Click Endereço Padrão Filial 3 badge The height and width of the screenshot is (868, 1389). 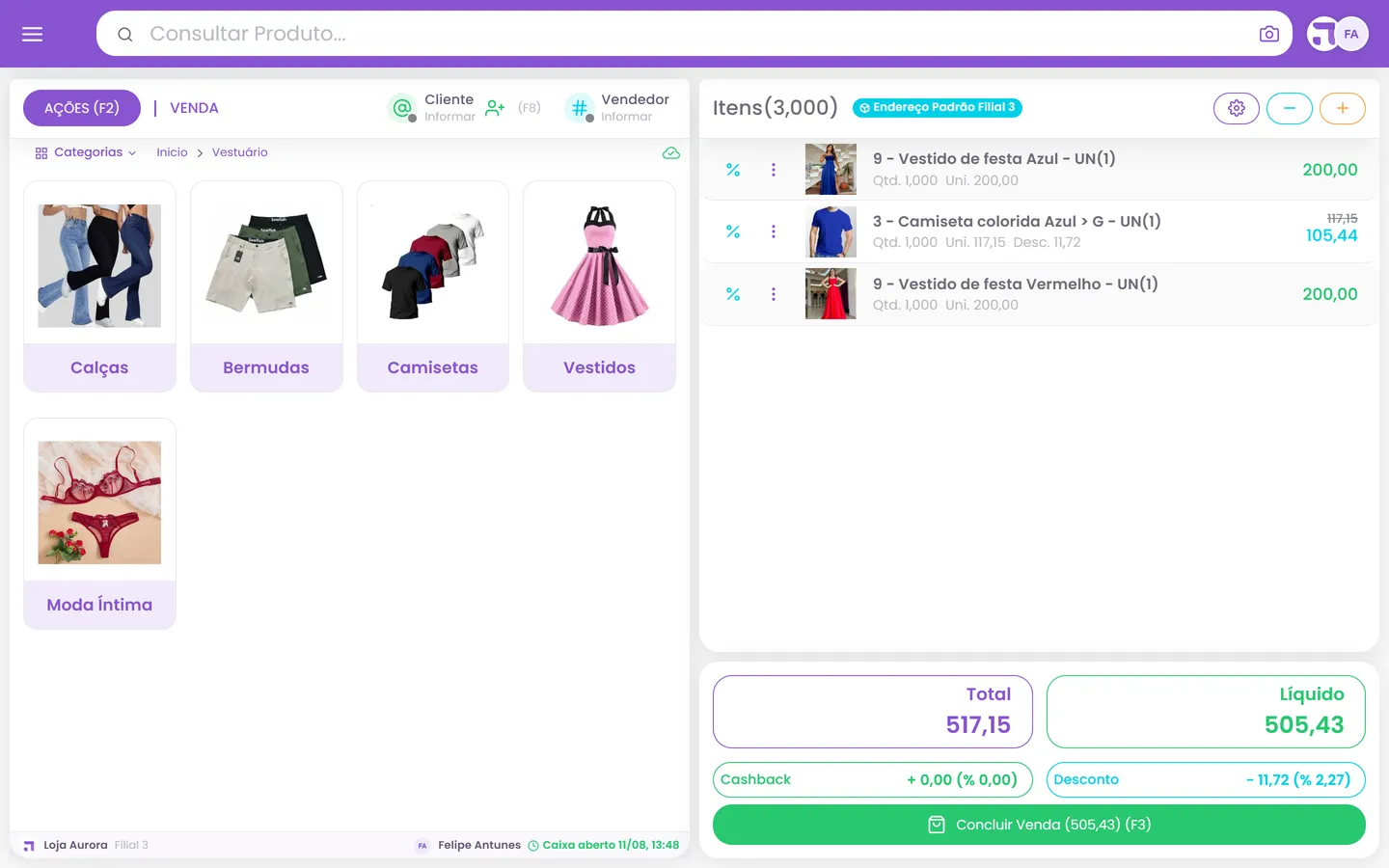point(938,107)
